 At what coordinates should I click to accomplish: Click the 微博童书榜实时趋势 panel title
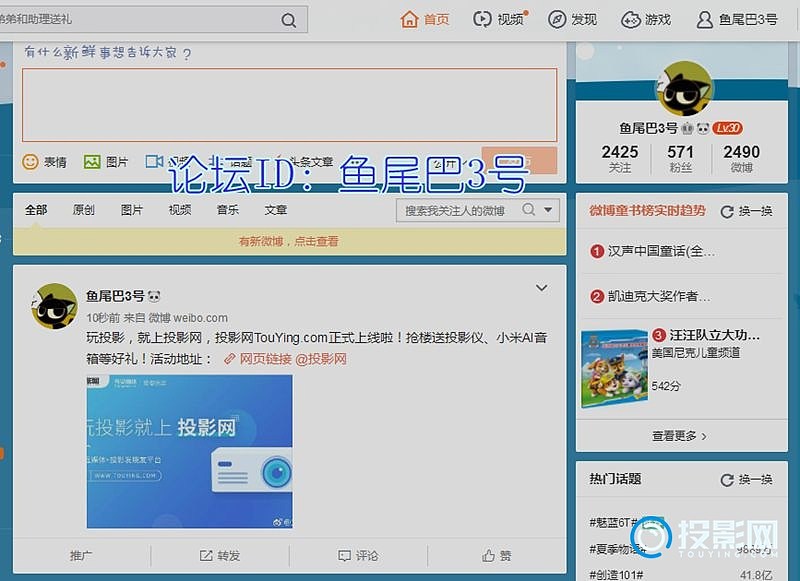pos(648,211)
